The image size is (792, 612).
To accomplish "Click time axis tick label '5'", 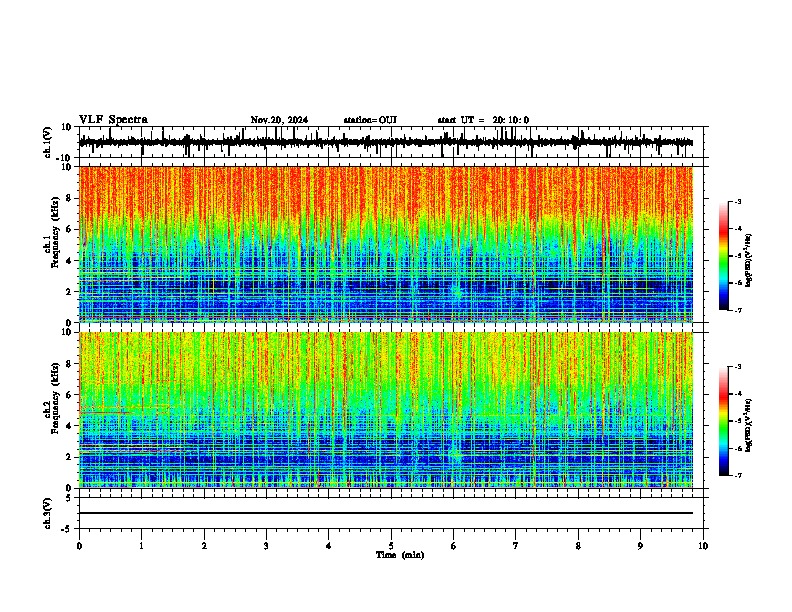I will tap(391, 546).
